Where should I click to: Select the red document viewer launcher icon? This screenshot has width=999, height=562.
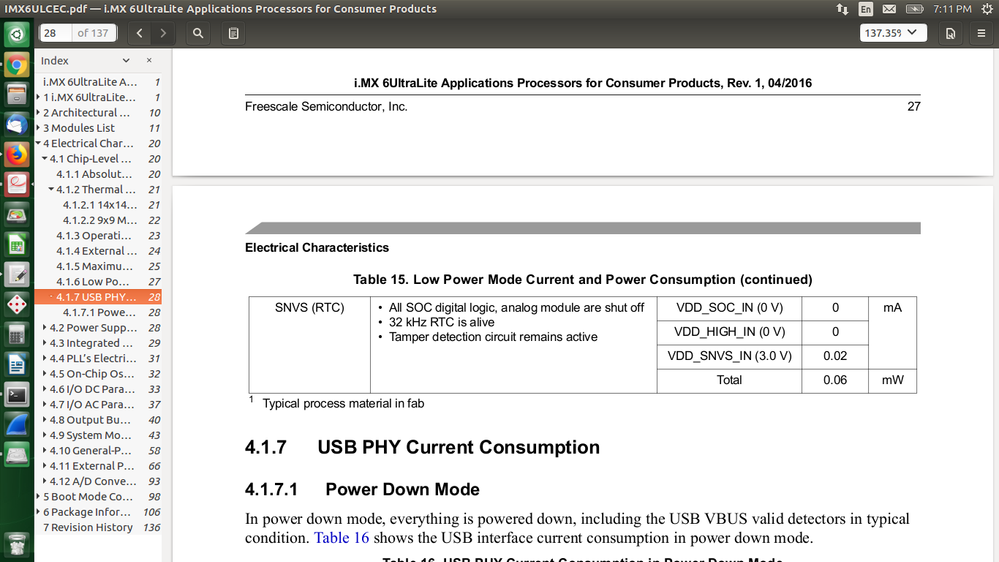pos(17,185)
